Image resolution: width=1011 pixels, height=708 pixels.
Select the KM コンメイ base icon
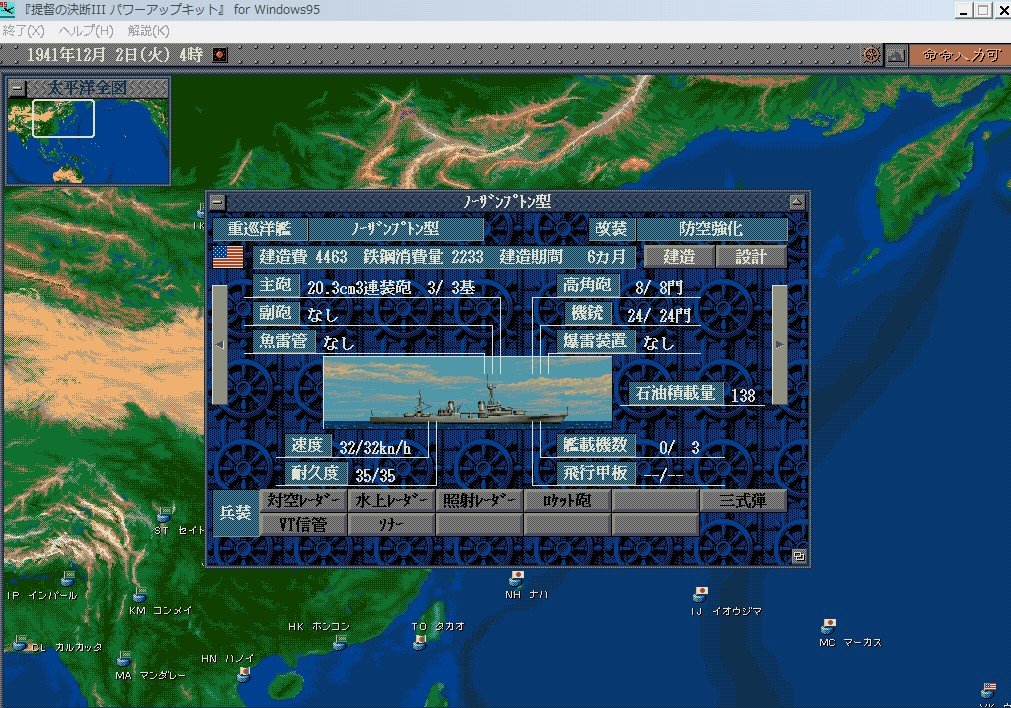(139, 593)
